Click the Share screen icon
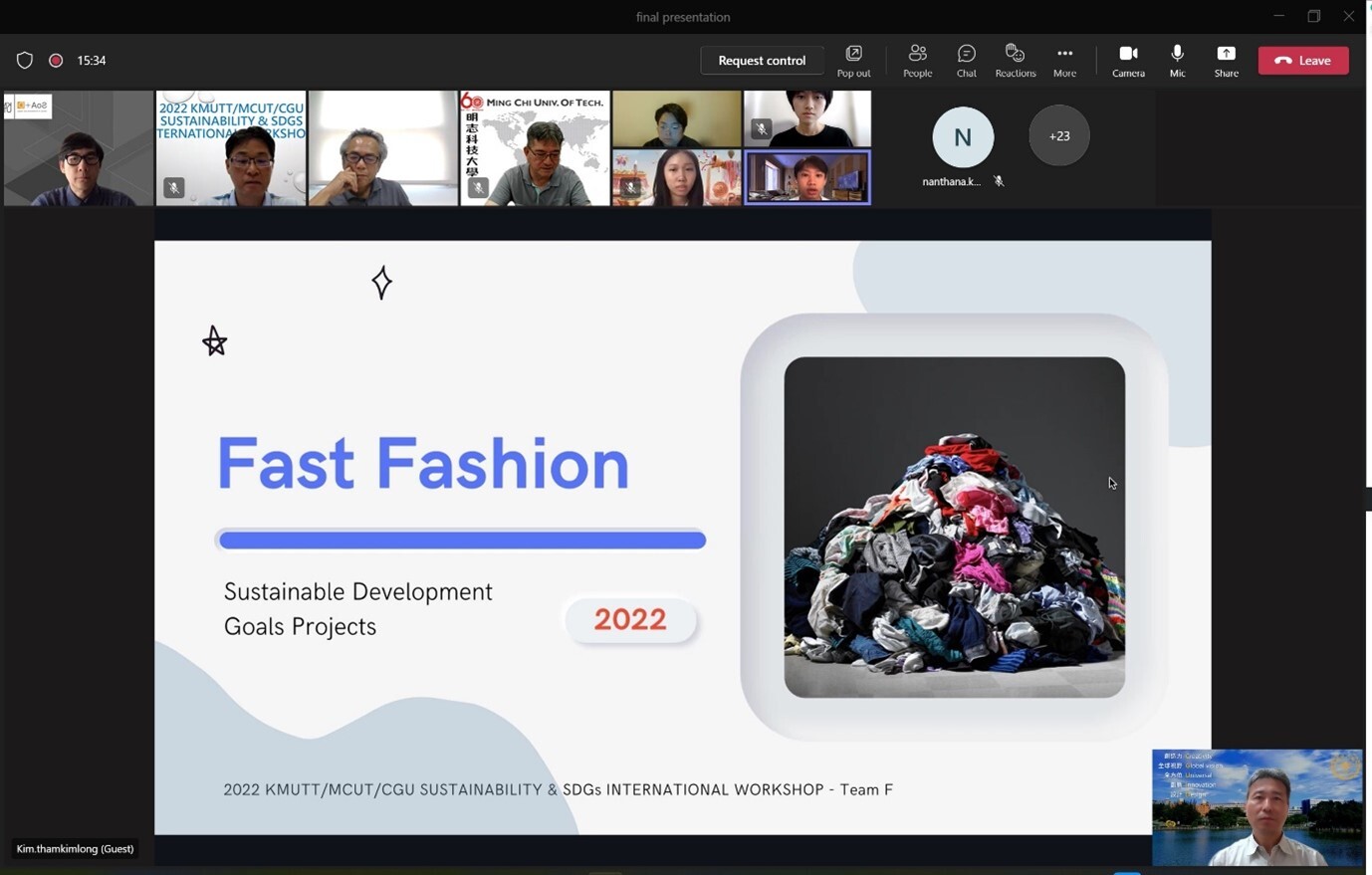 [1226, 60]
